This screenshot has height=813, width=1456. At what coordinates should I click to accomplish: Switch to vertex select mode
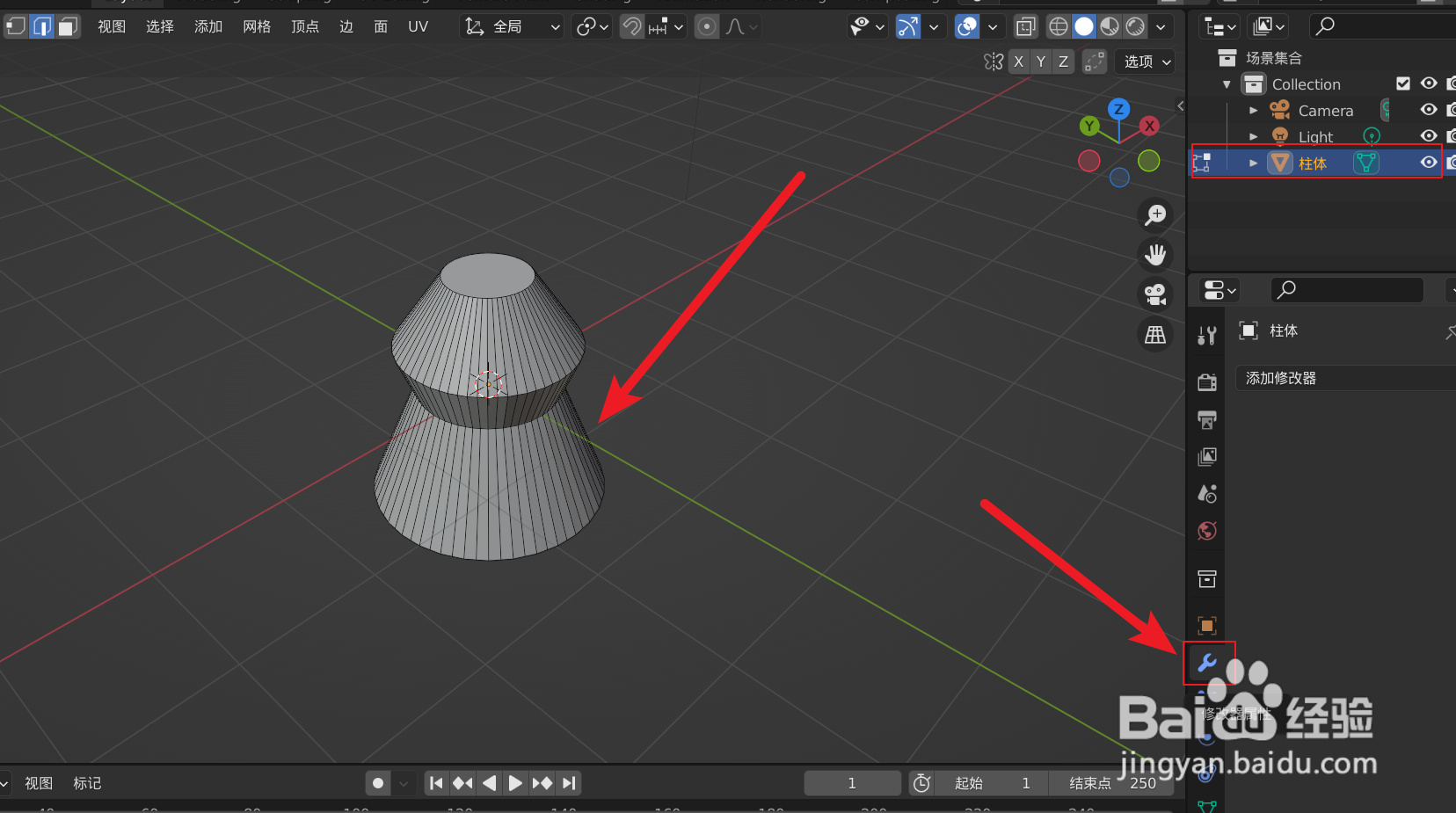(16, 26)
